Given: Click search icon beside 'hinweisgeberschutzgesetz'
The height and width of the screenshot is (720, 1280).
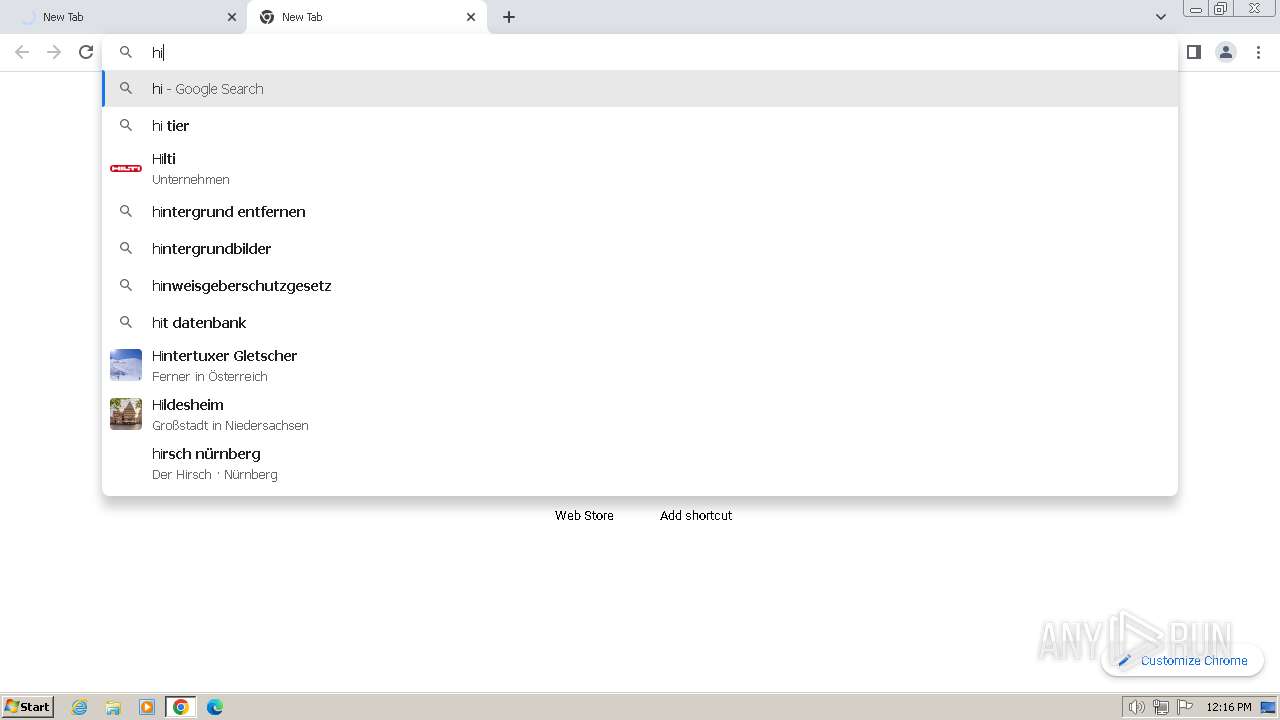Looking at the screenshot, I should point(126,285).
